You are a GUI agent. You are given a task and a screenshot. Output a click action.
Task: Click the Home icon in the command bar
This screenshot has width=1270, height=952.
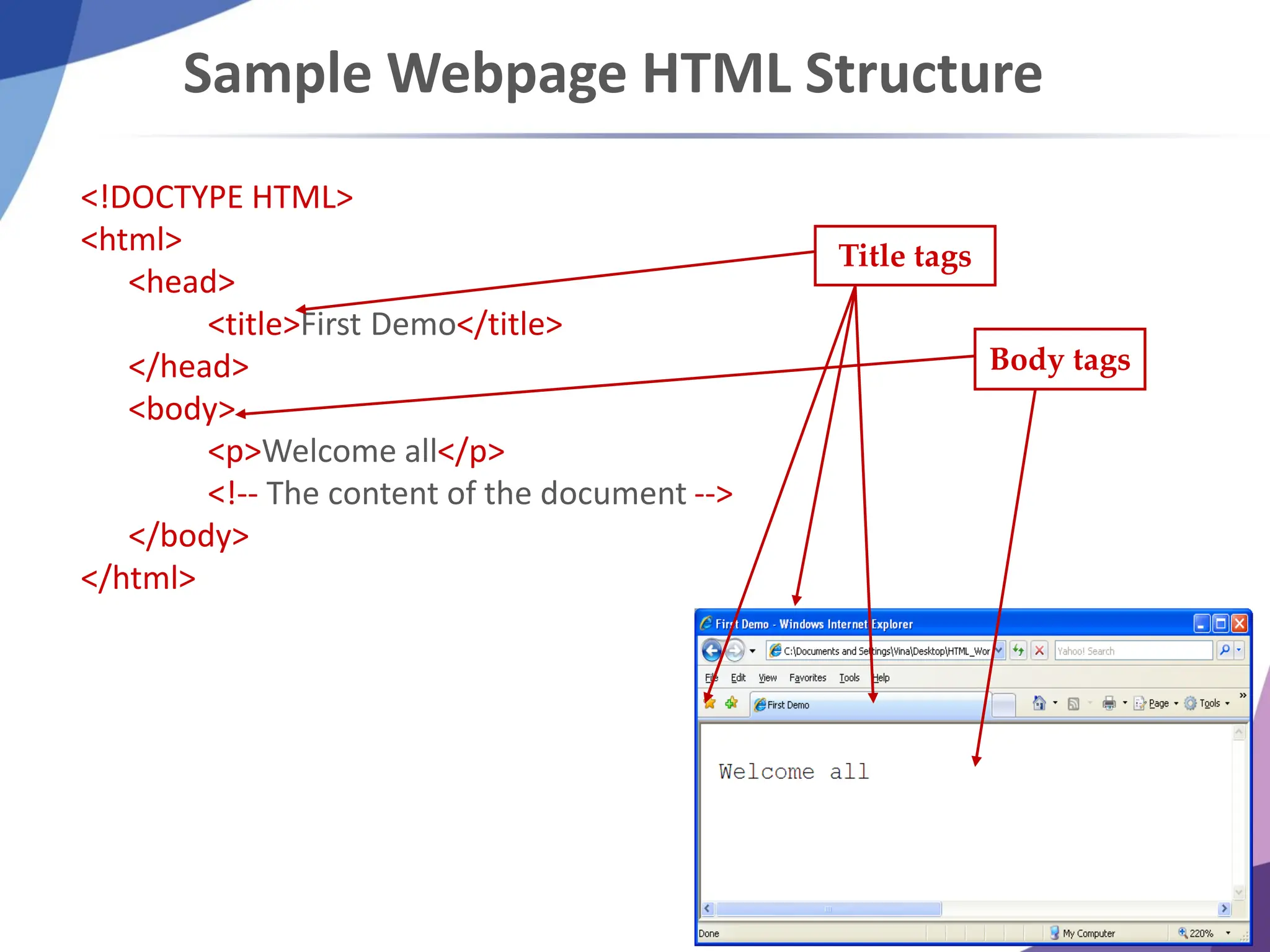pyautogui.click(x=1039, y=703)
